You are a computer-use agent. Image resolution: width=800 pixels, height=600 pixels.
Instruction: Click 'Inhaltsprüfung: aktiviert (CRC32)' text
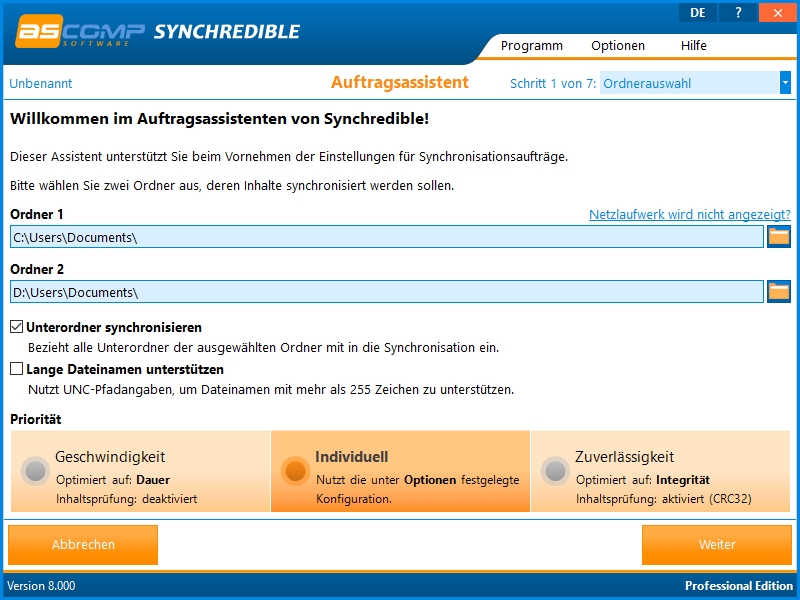click(x=664, y=498)
